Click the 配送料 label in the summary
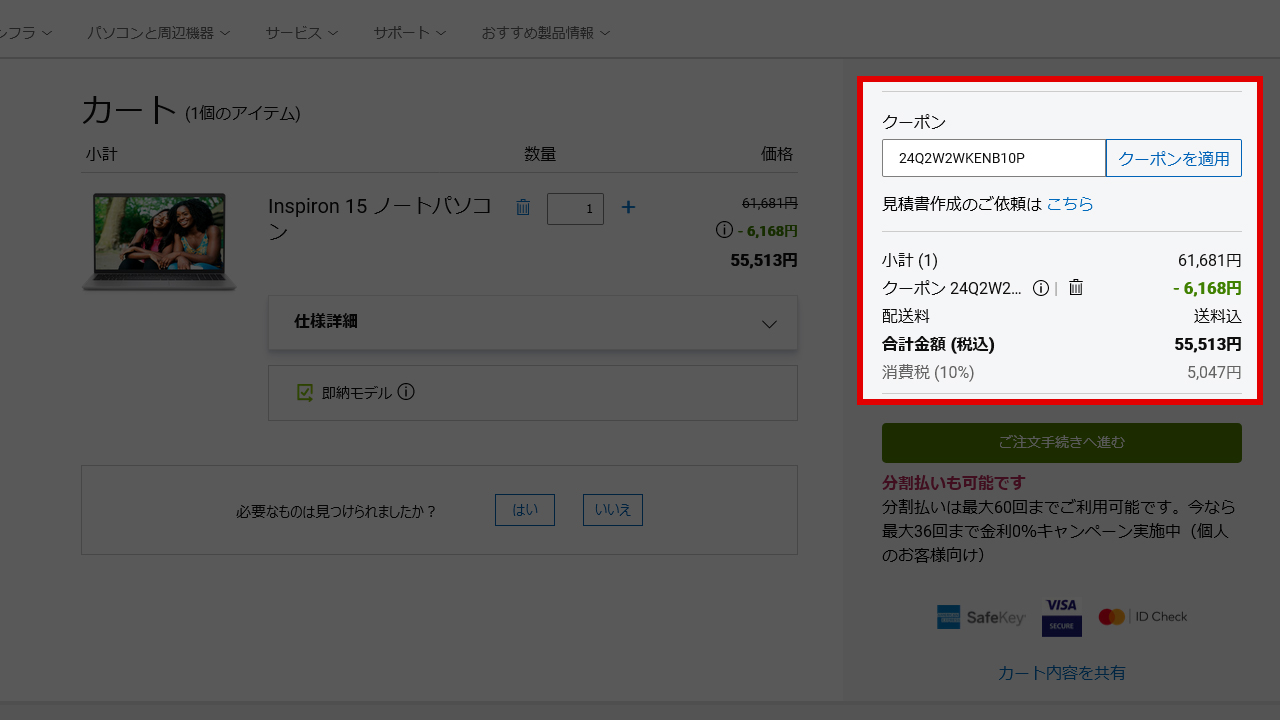The image size is (1280, 720). click(x=906, y=316)
